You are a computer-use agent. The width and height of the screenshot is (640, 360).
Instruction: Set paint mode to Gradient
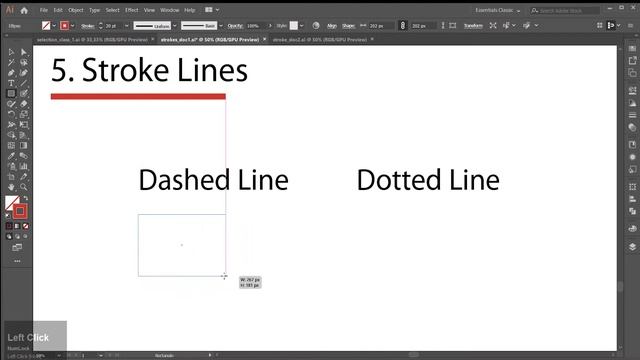tap(17, 226)
